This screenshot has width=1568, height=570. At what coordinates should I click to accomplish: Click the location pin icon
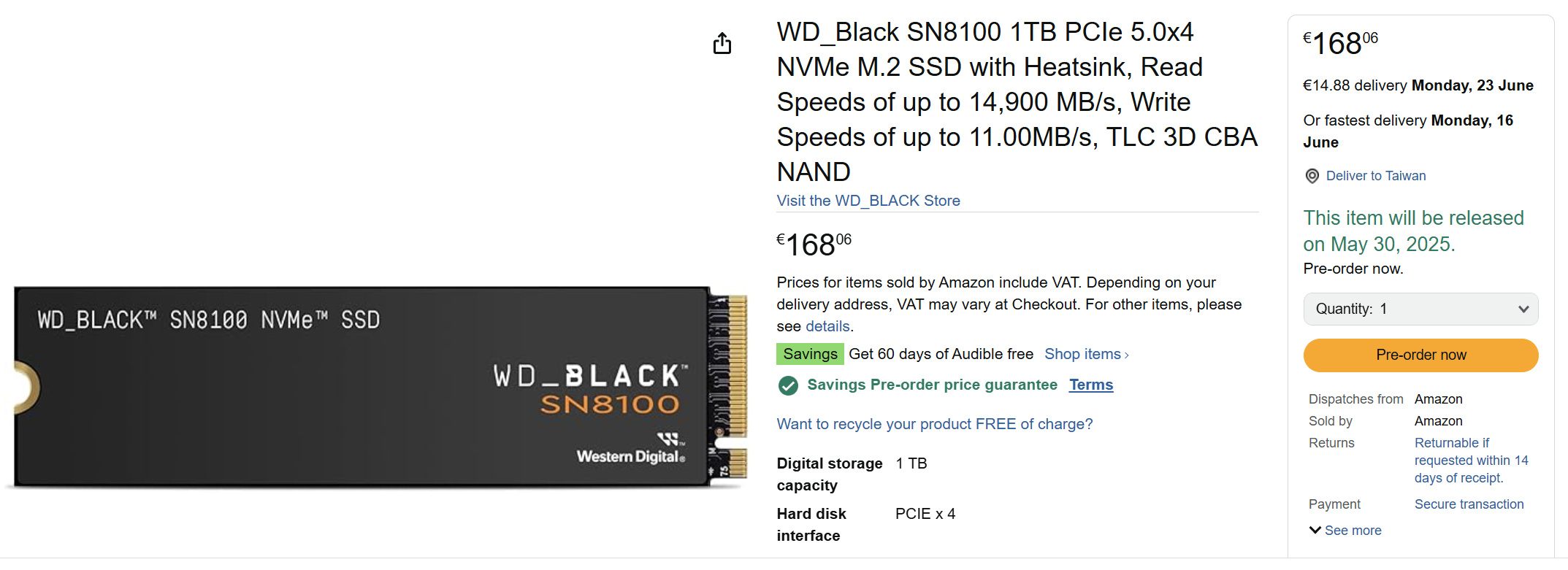point(1312,176)
